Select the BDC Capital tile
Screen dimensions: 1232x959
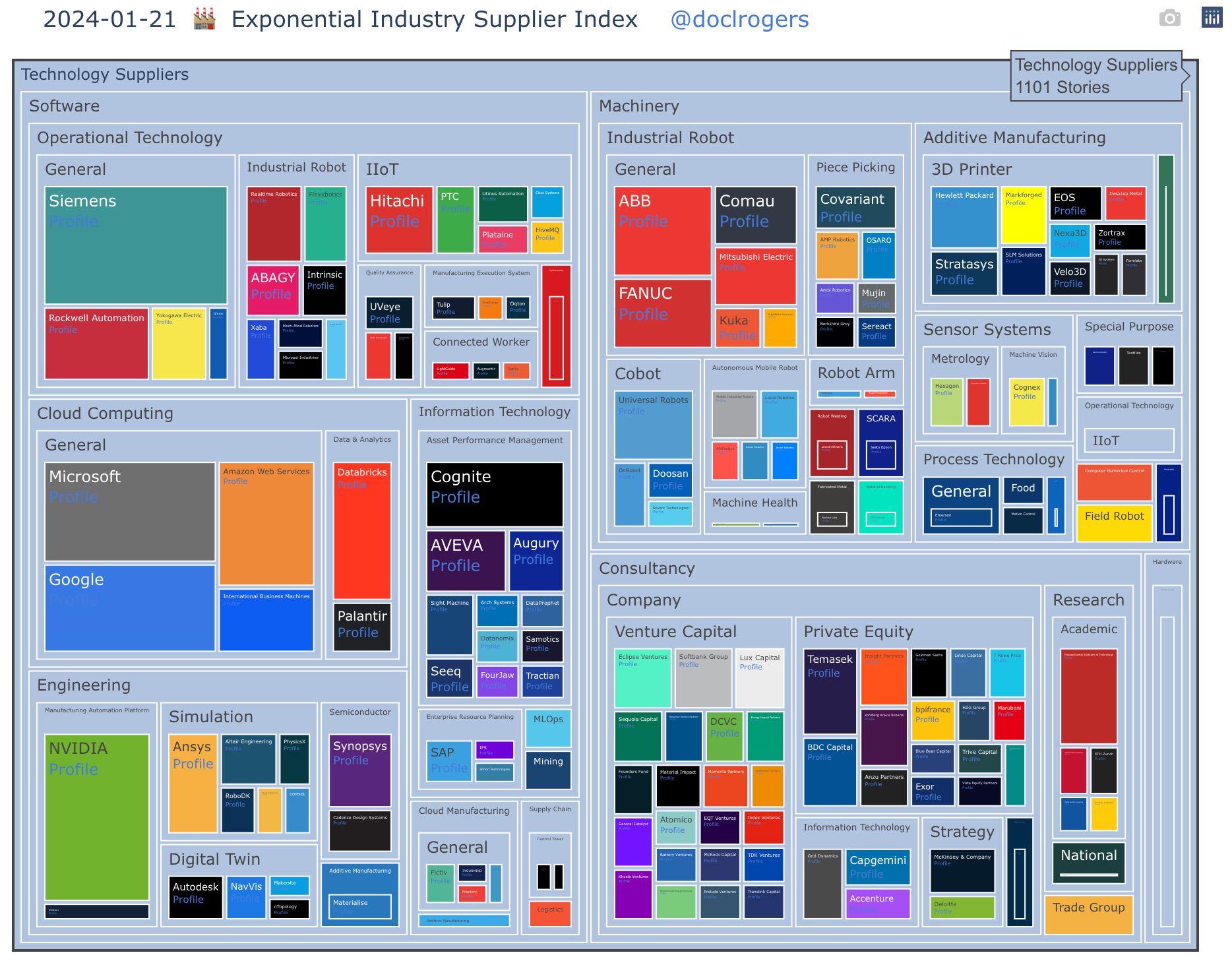[x=830, y=772]
